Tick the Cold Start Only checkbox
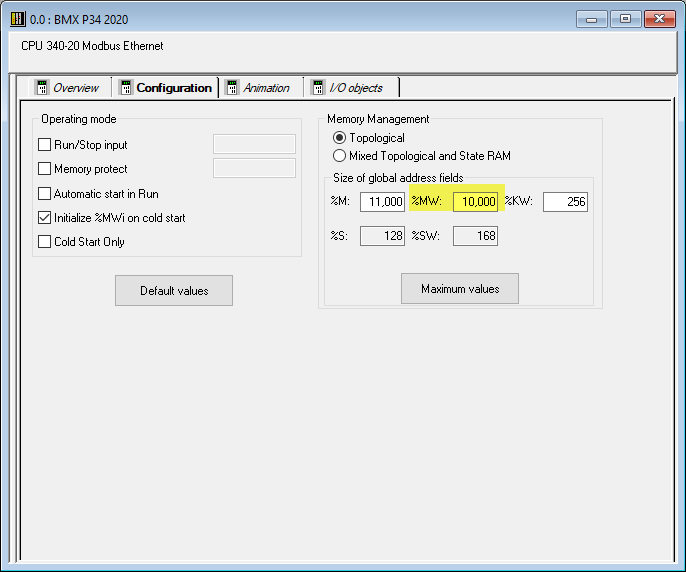Screen dimensions: 686x572 coord(44,242)
